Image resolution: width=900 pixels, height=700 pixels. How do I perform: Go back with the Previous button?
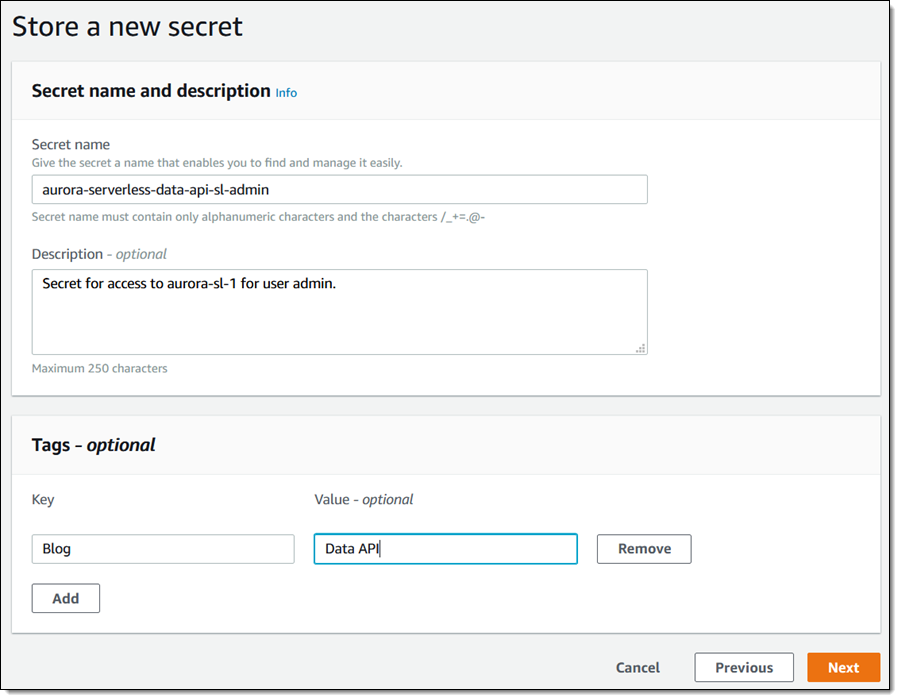point(744,667)
